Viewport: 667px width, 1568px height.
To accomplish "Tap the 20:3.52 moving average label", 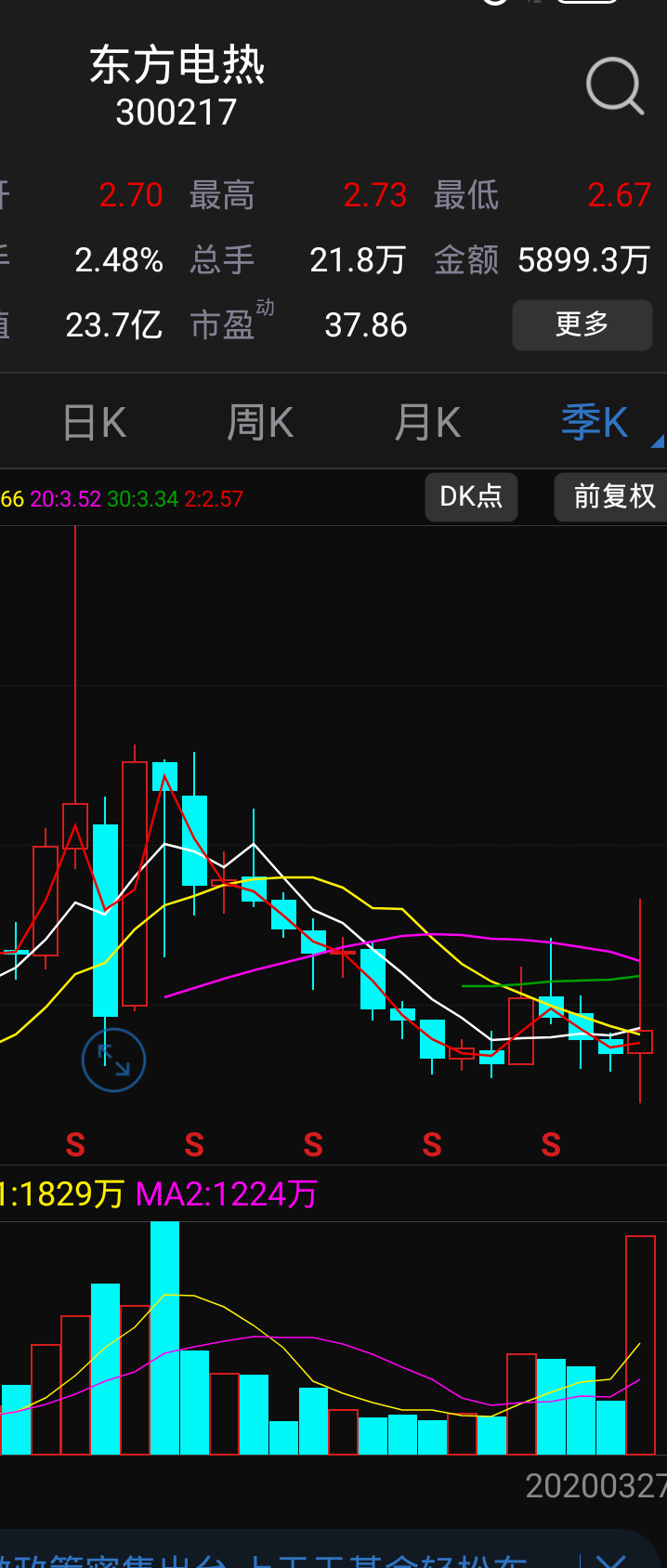I will coord(65,499).
